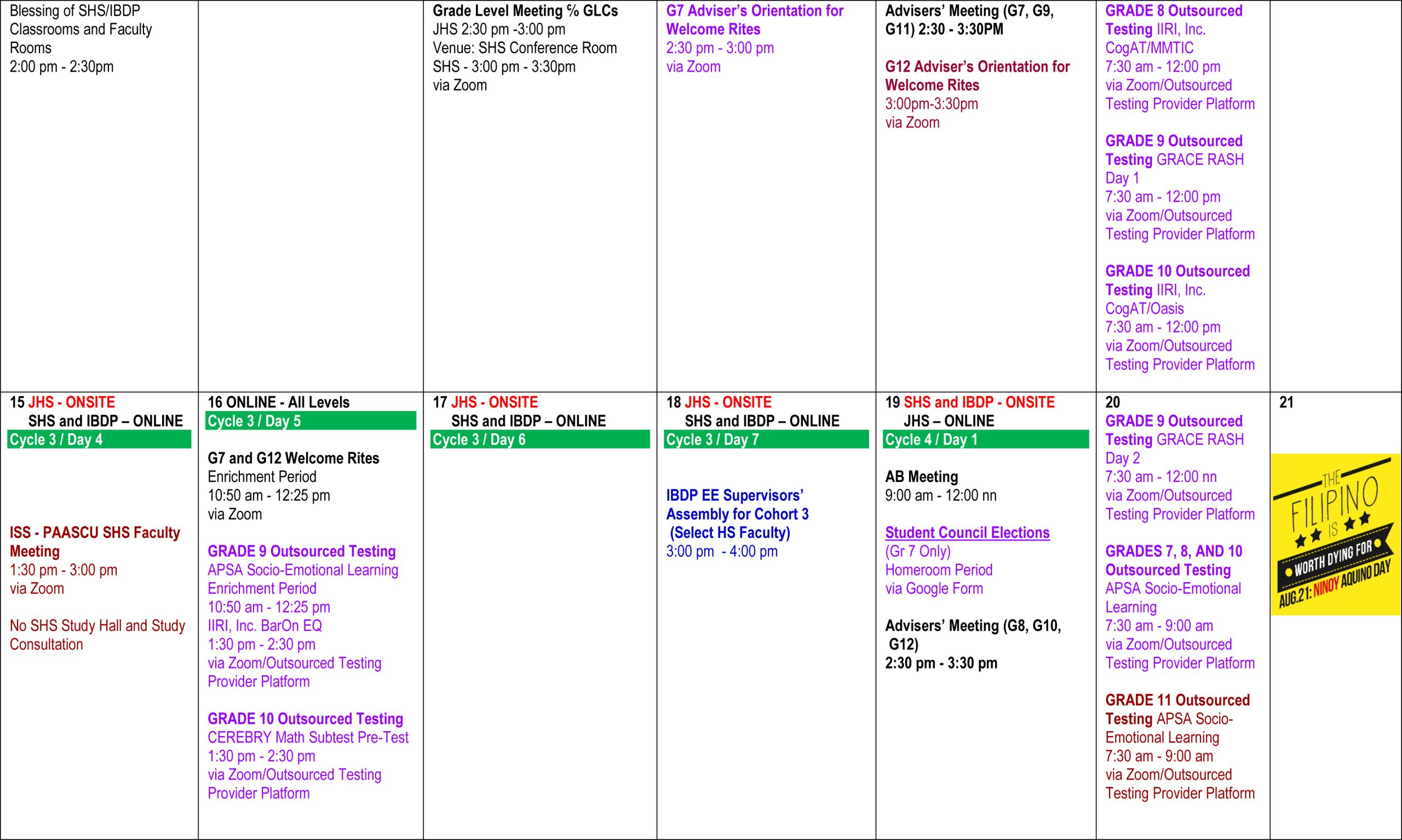Select the GRADE 10 CEREBRY Math Subtest entry
The width and height of the screenshot is (1402, 840).
(x=307, y=737)
